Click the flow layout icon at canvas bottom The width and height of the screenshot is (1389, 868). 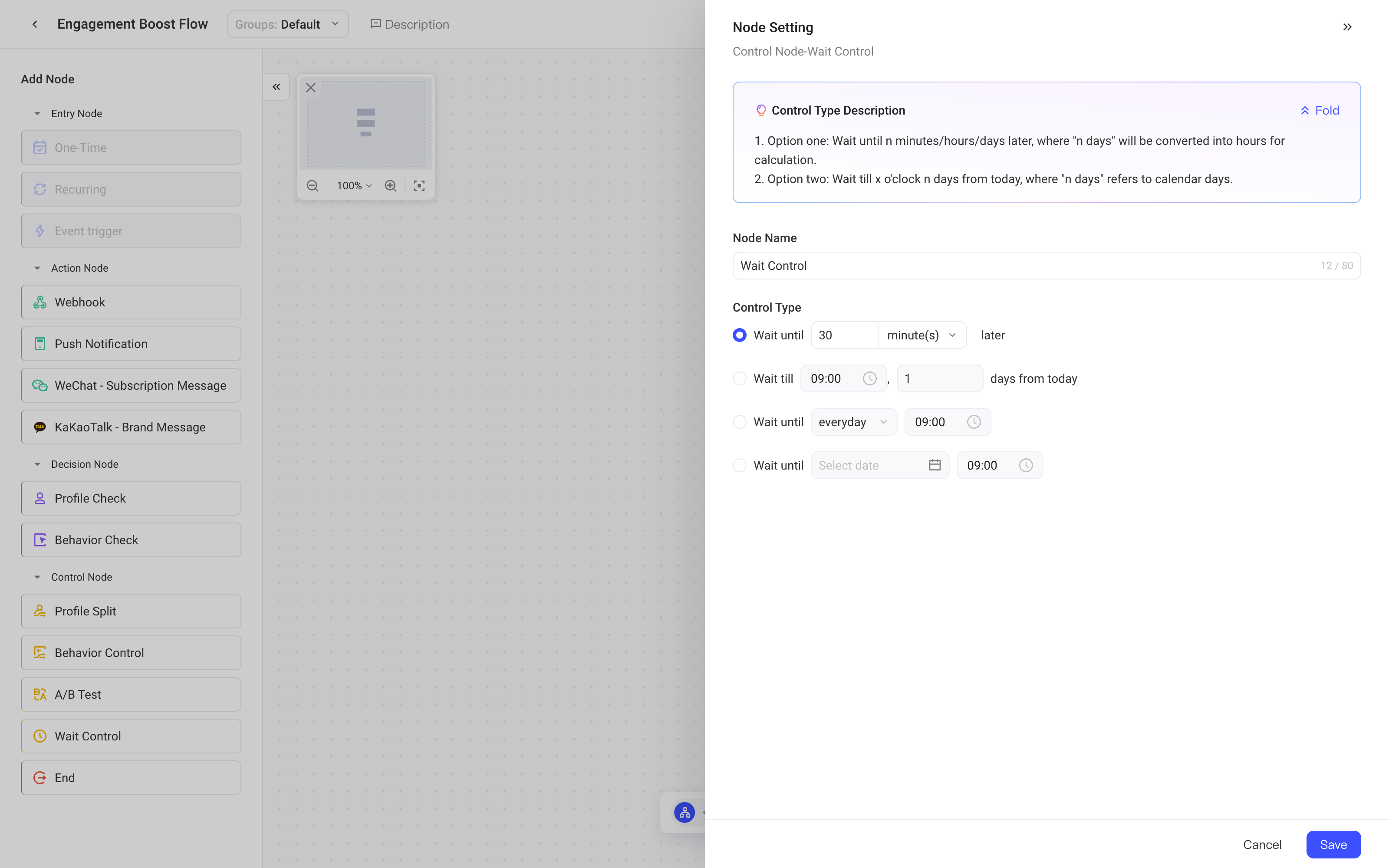click(x=684, y=812)
